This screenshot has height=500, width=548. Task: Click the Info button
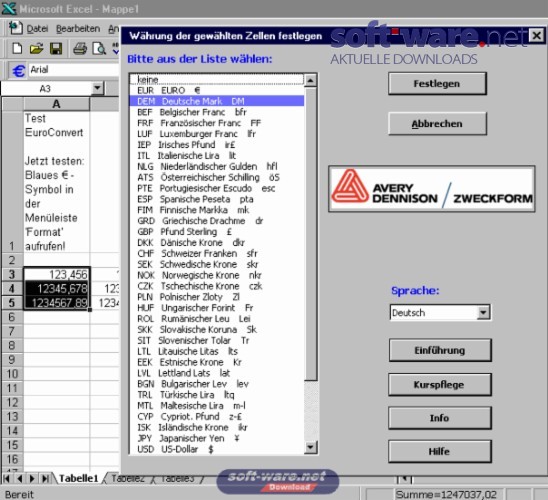(x=440, y=418)
